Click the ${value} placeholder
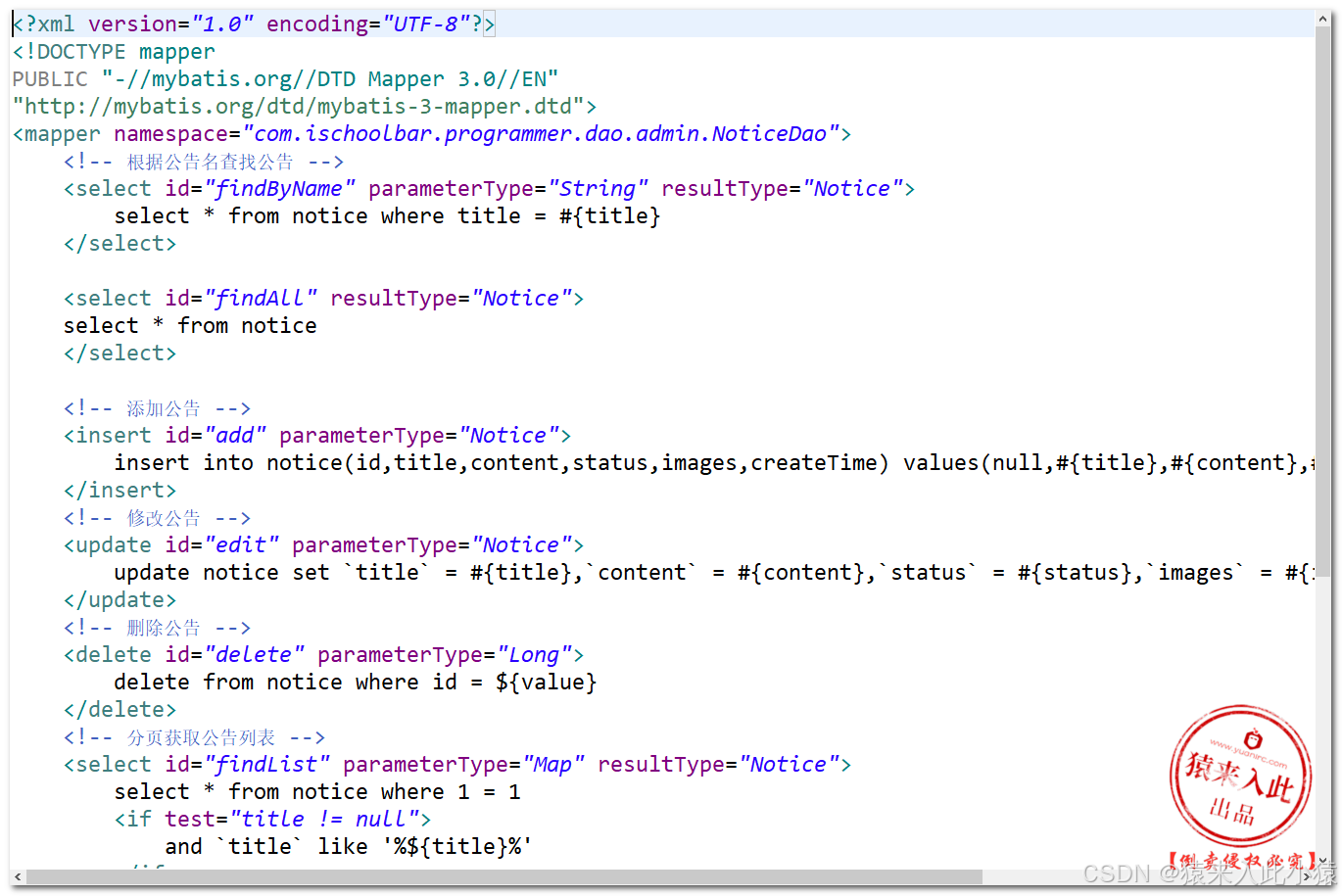The width and height of the screenshot is (1342, 896). 547,682
